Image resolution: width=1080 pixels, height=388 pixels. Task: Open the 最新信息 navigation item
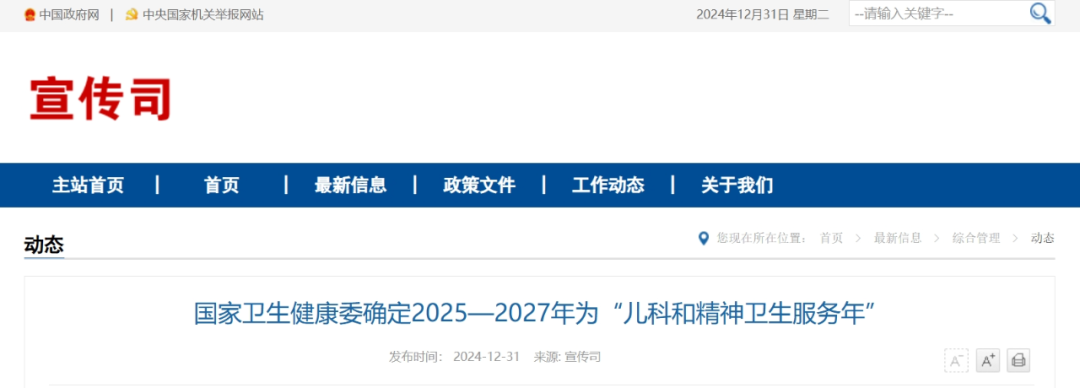(351, 185)
